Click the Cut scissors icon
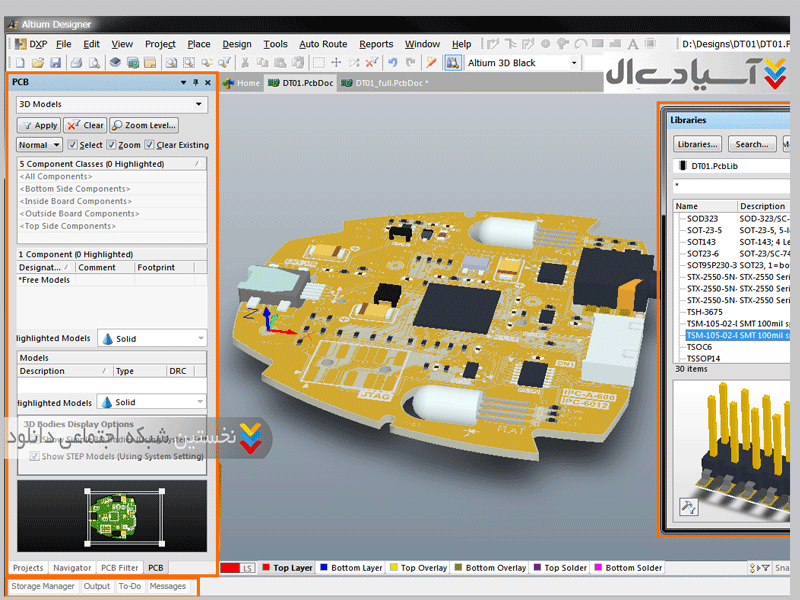 pos(245,63)
